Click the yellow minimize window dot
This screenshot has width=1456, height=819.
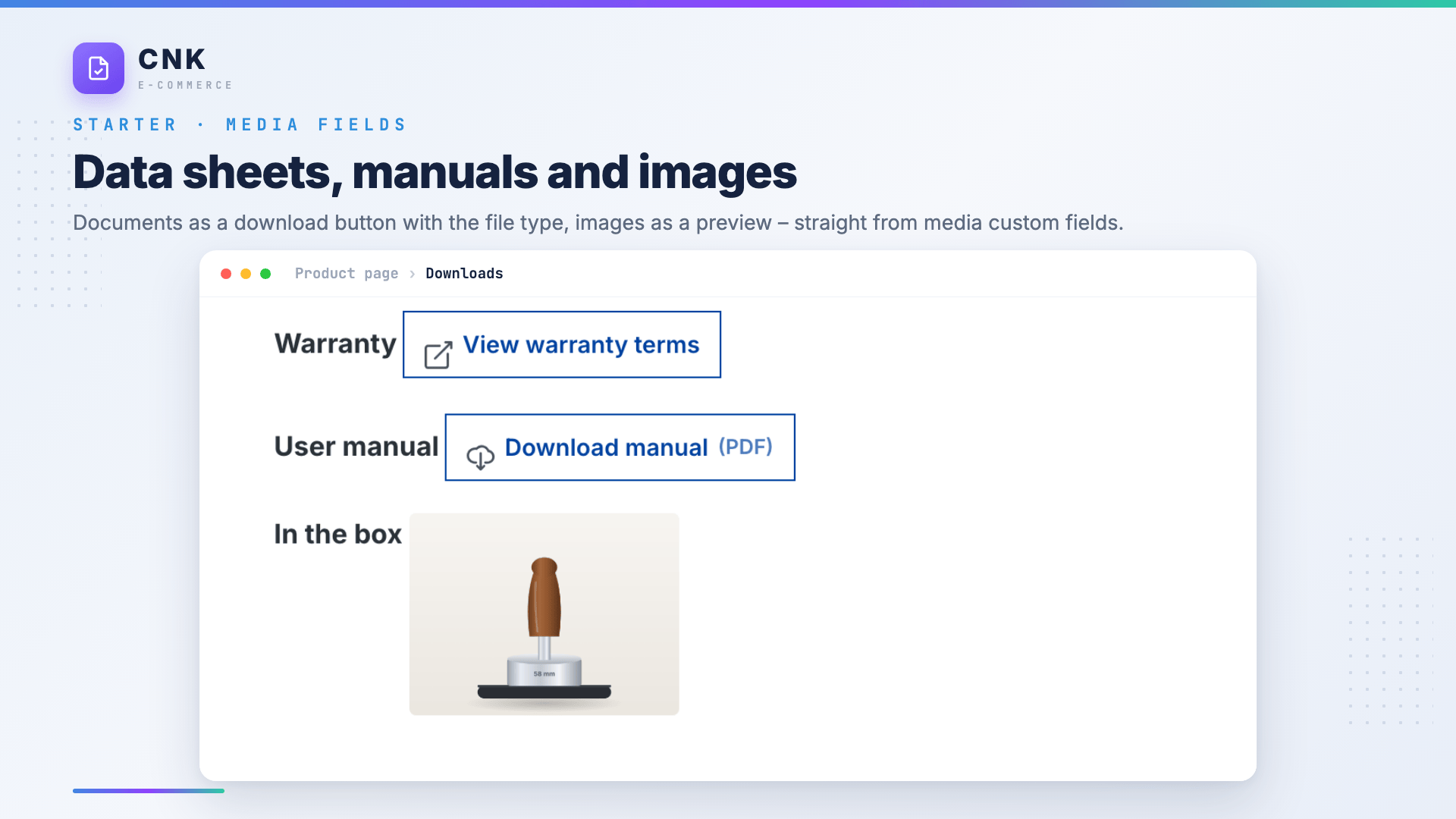coord(246,274)
